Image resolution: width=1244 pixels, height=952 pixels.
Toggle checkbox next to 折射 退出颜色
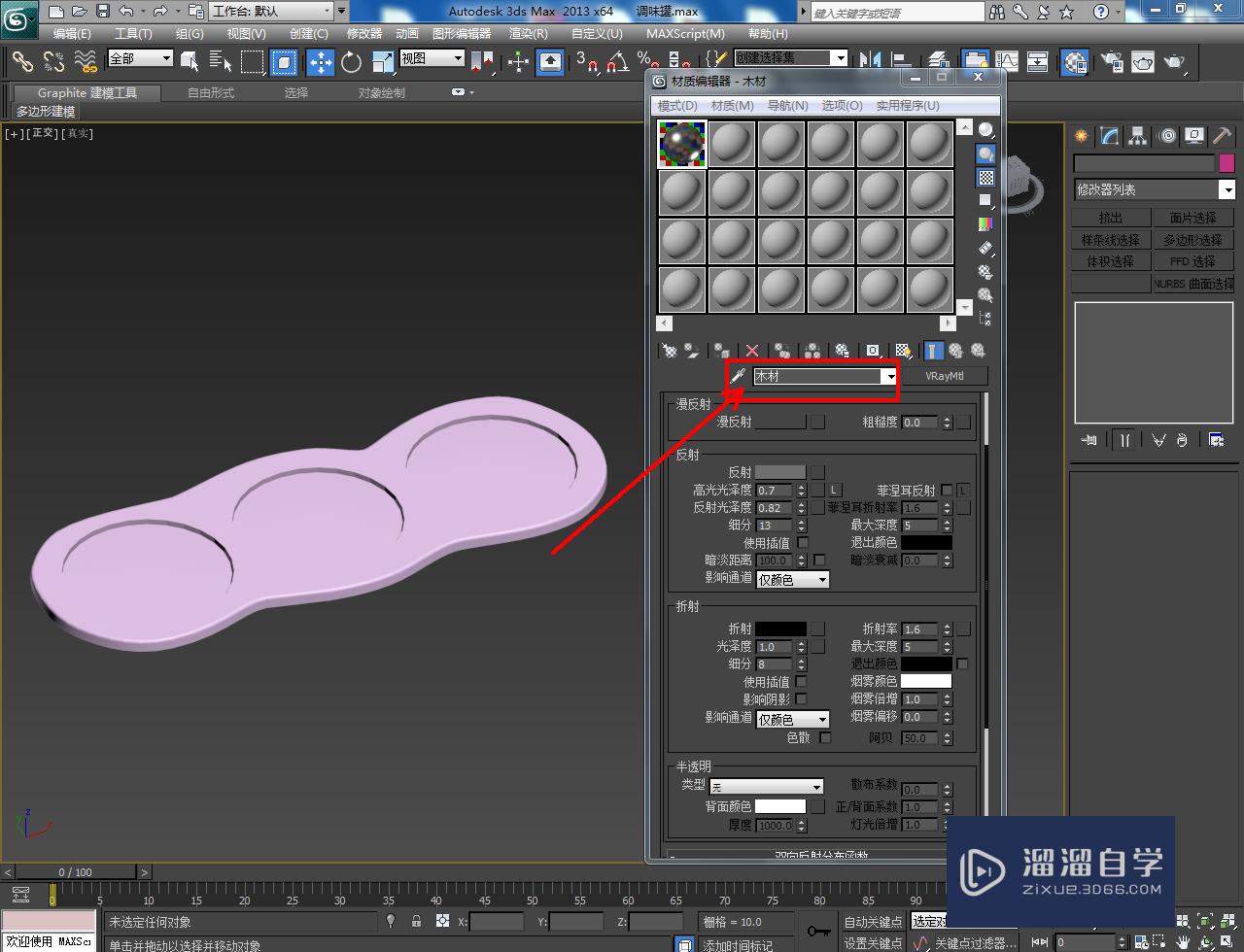(962, 664)
